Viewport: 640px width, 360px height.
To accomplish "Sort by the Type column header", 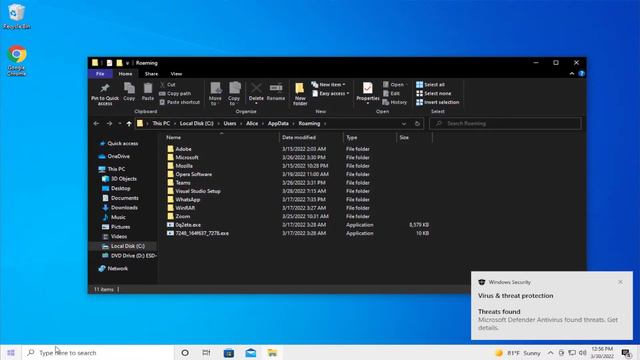I will pyautogui.click(x=370, y=138).
